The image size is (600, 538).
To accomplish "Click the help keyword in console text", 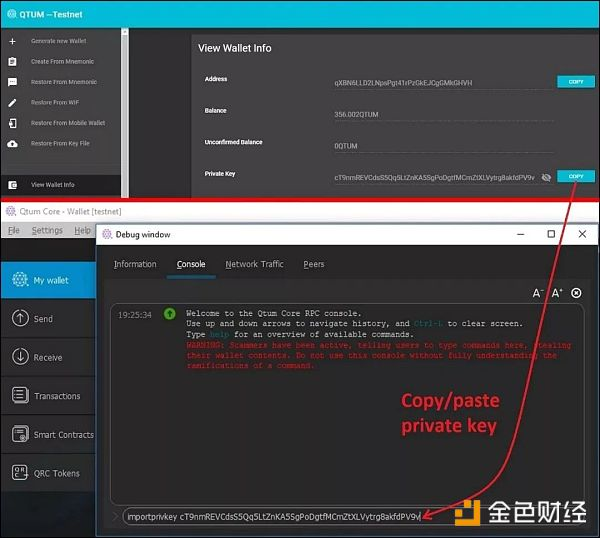I will tap(219, 334).
